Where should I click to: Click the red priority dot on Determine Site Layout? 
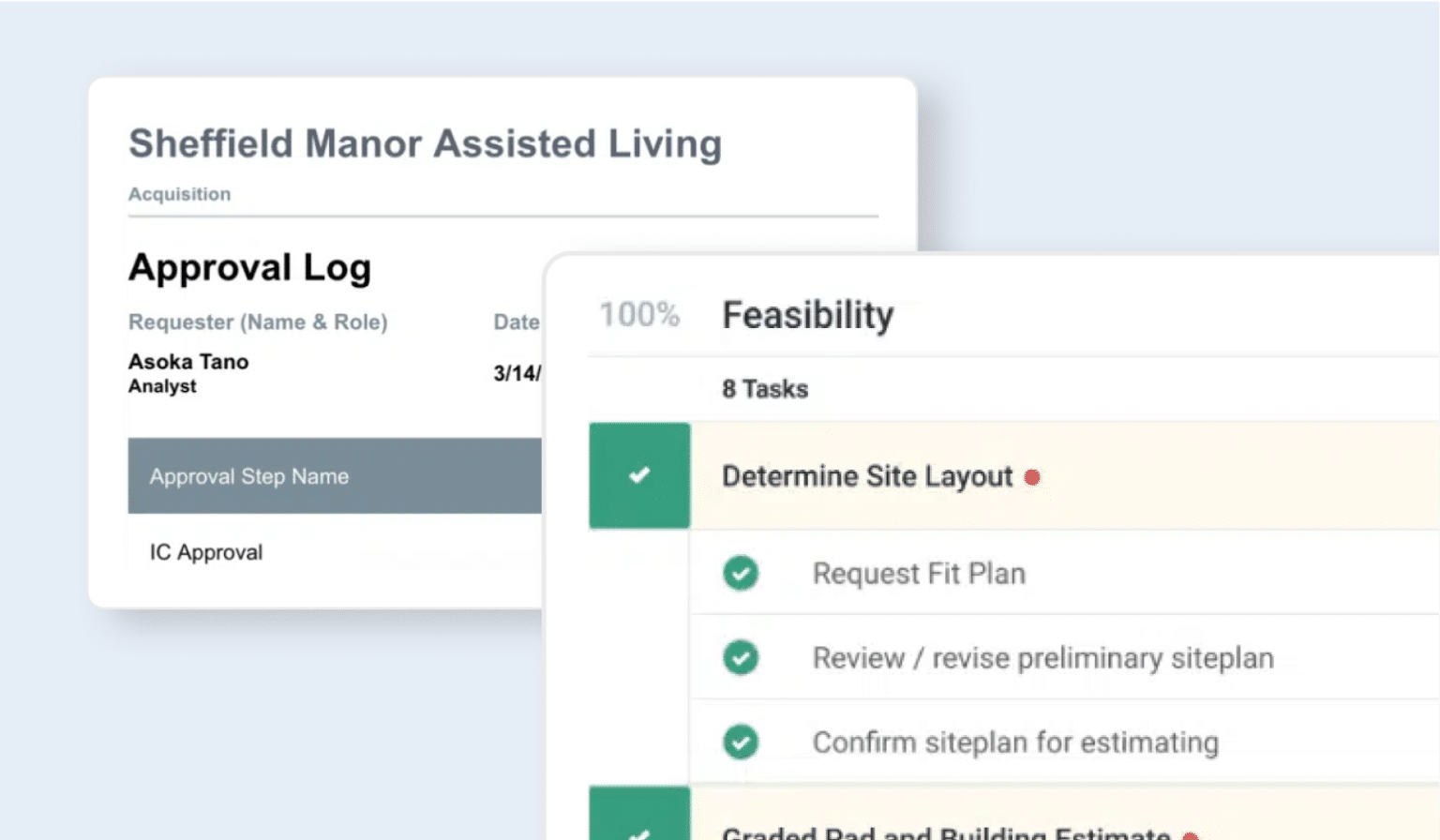click(x=1031, y=477)
